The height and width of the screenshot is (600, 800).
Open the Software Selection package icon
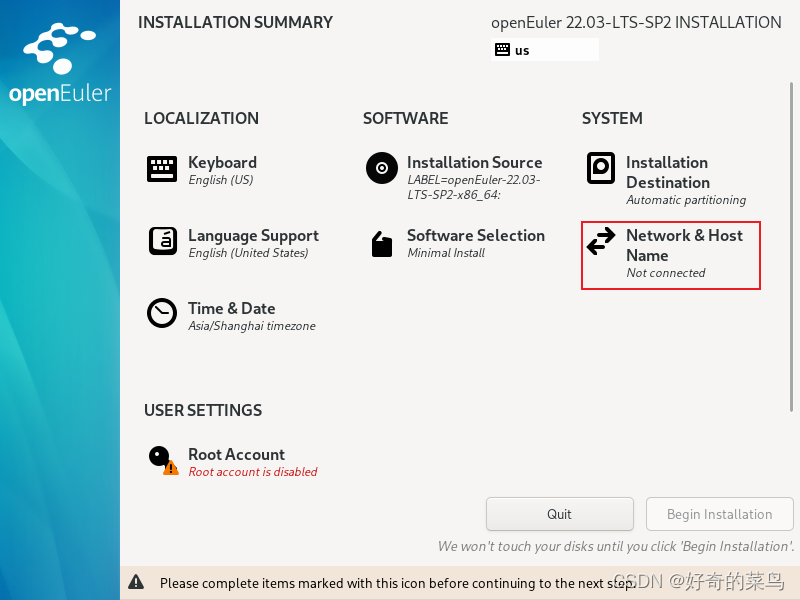[x=382, y=244]
